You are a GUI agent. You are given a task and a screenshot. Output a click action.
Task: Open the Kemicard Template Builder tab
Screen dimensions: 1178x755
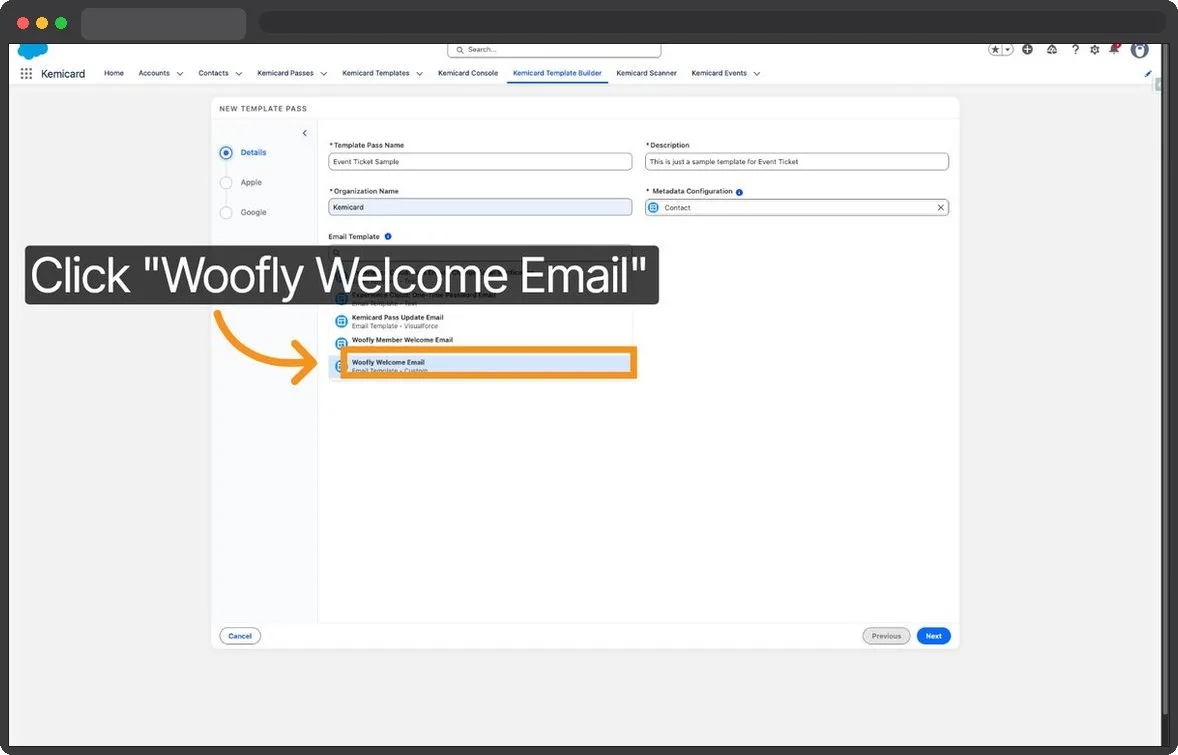557,73
